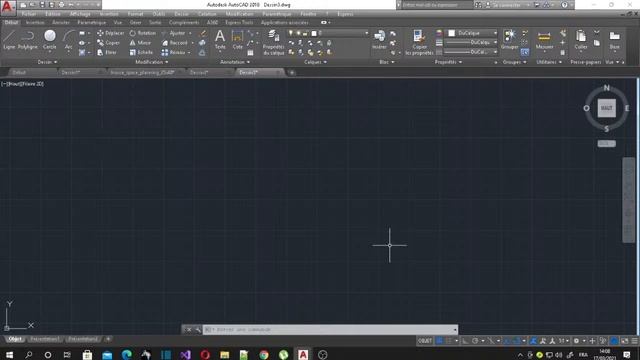The width and height of the screenshot is (640, 360).
Task: Expand the Groupes panel
Action: pyautogui.click(x=515, y=62)
